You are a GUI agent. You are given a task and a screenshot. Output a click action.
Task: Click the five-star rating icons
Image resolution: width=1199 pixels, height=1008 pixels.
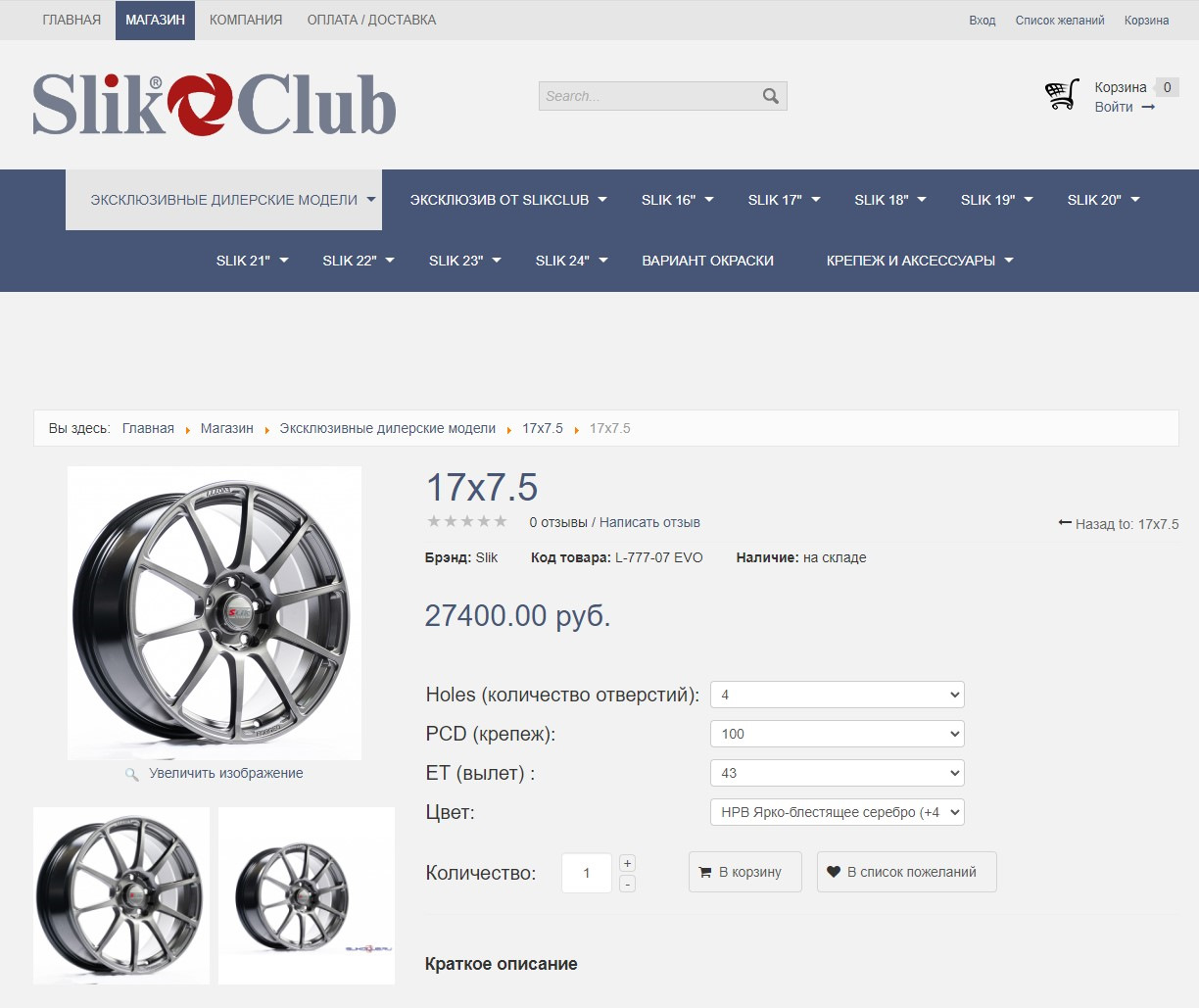pos(467,521)
